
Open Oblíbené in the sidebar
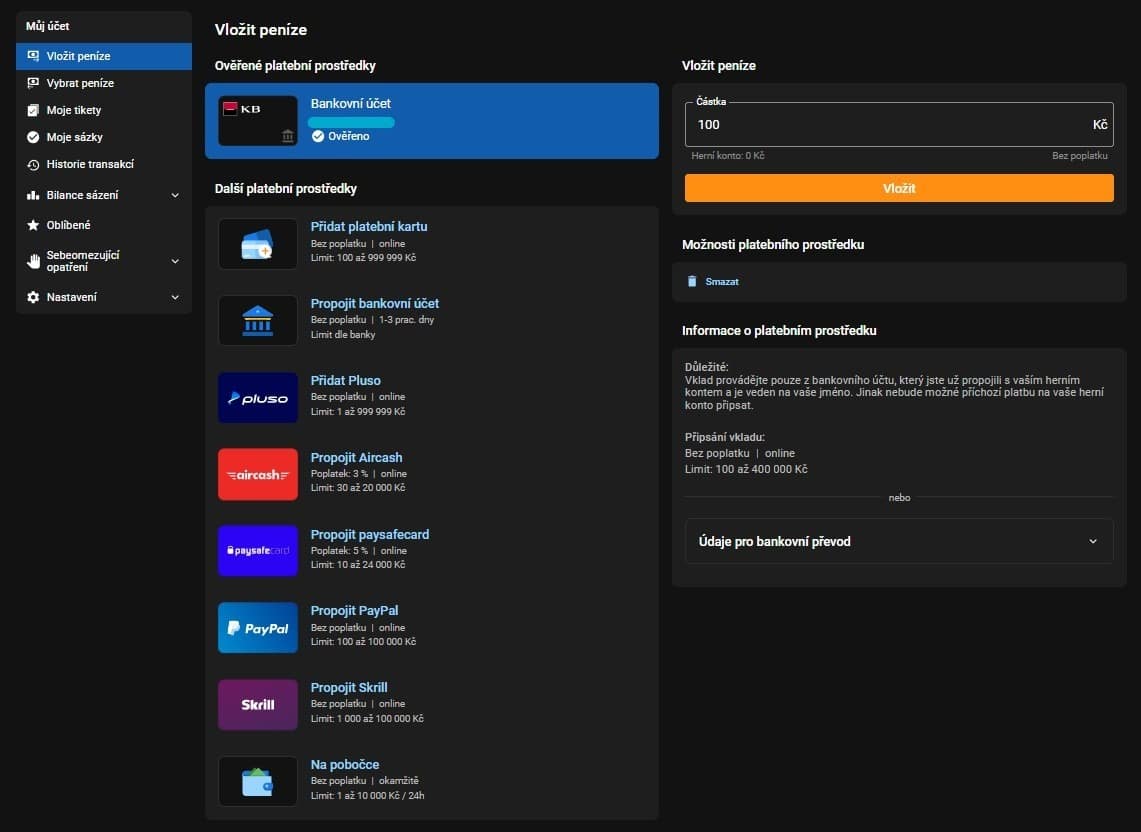pos(104,225)
